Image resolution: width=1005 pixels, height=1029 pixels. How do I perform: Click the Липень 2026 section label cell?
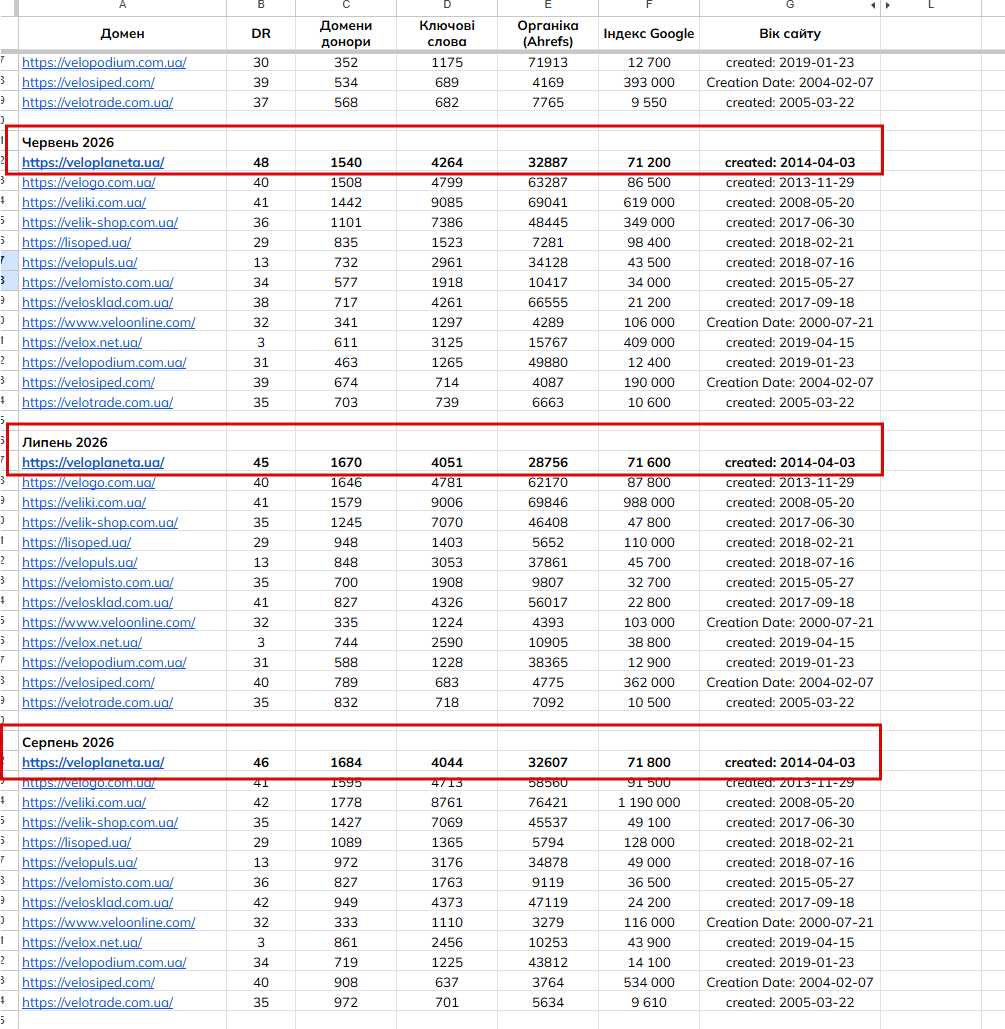tap(122, 442)
